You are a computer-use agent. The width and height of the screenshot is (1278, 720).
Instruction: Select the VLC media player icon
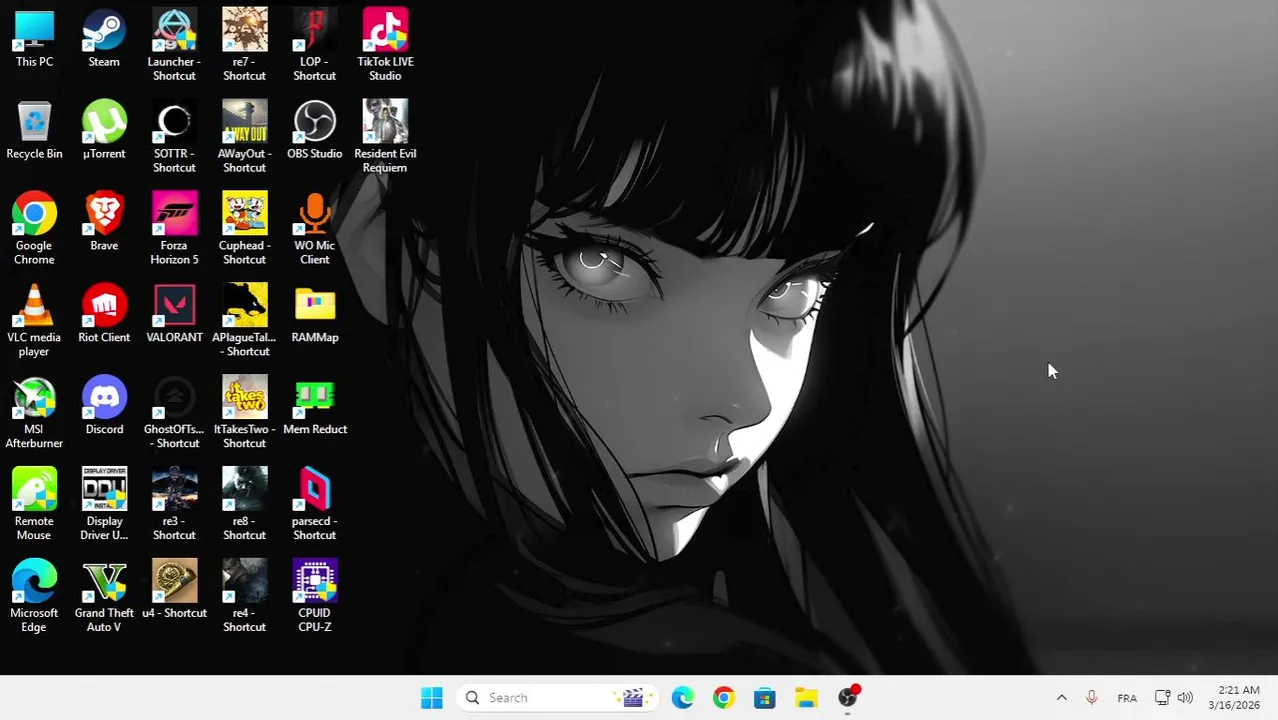coord(34,321)
